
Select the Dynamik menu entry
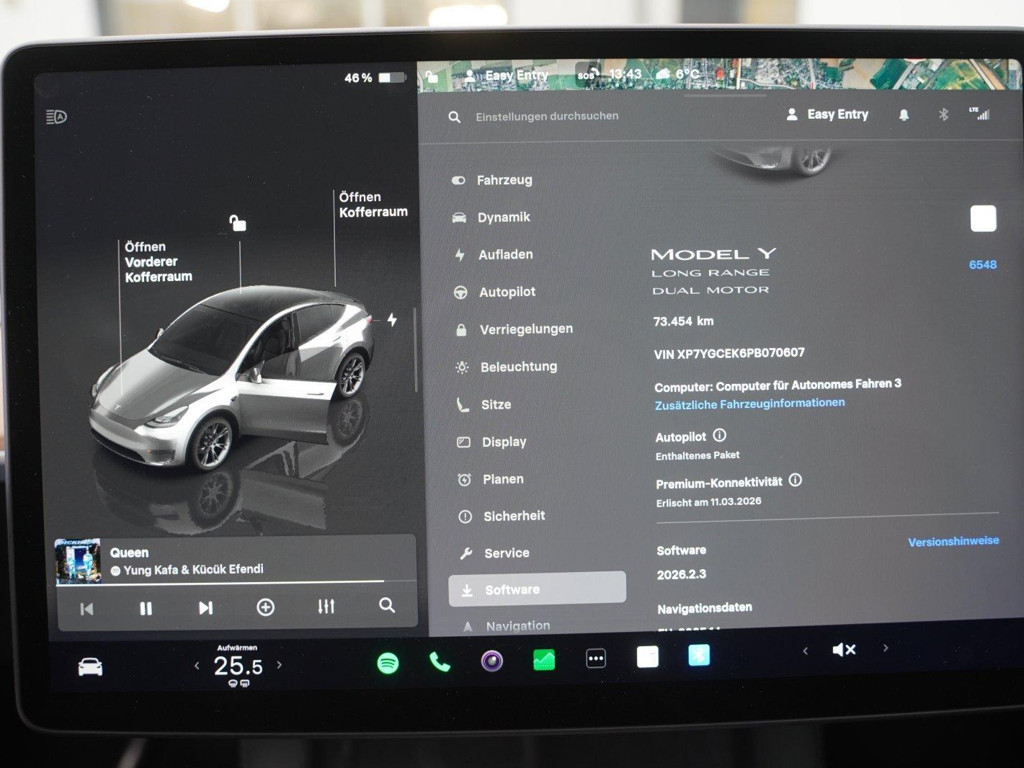(506, 217)
